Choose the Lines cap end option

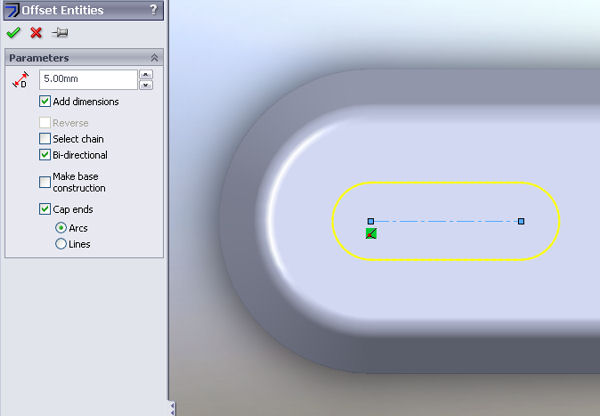61,243
